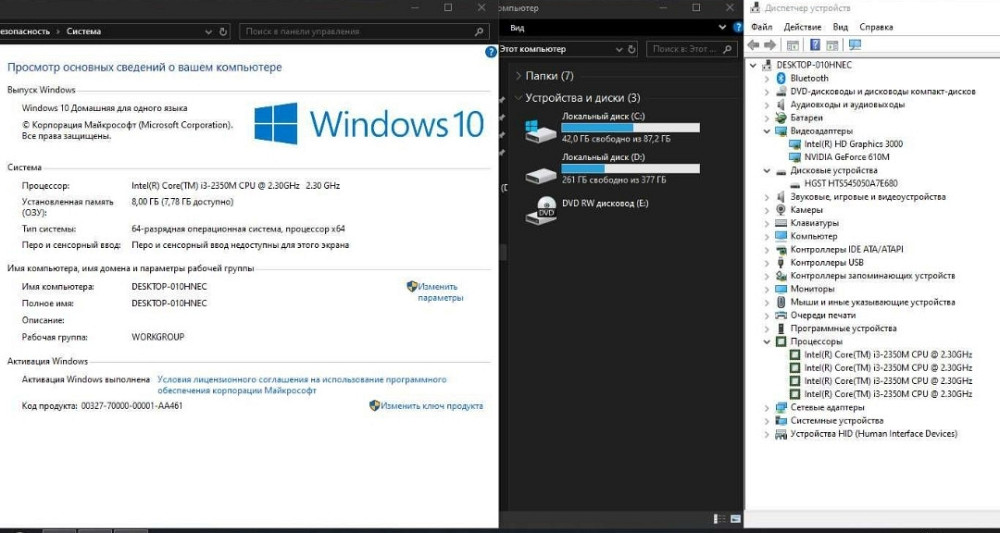1000x533 pixels.
Task: Click the blue help icon in System window
Action: (x=491, y=52)
